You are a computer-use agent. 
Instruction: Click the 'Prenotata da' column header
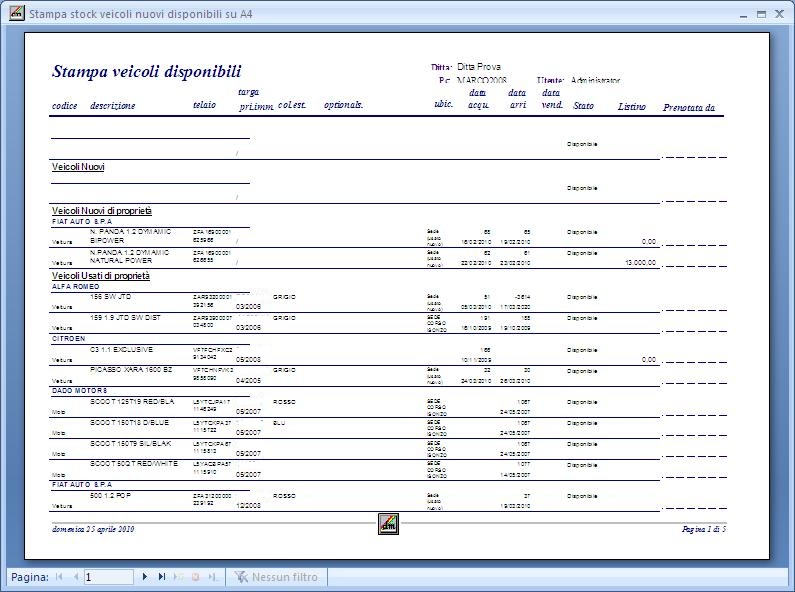[x=689, y=107]
